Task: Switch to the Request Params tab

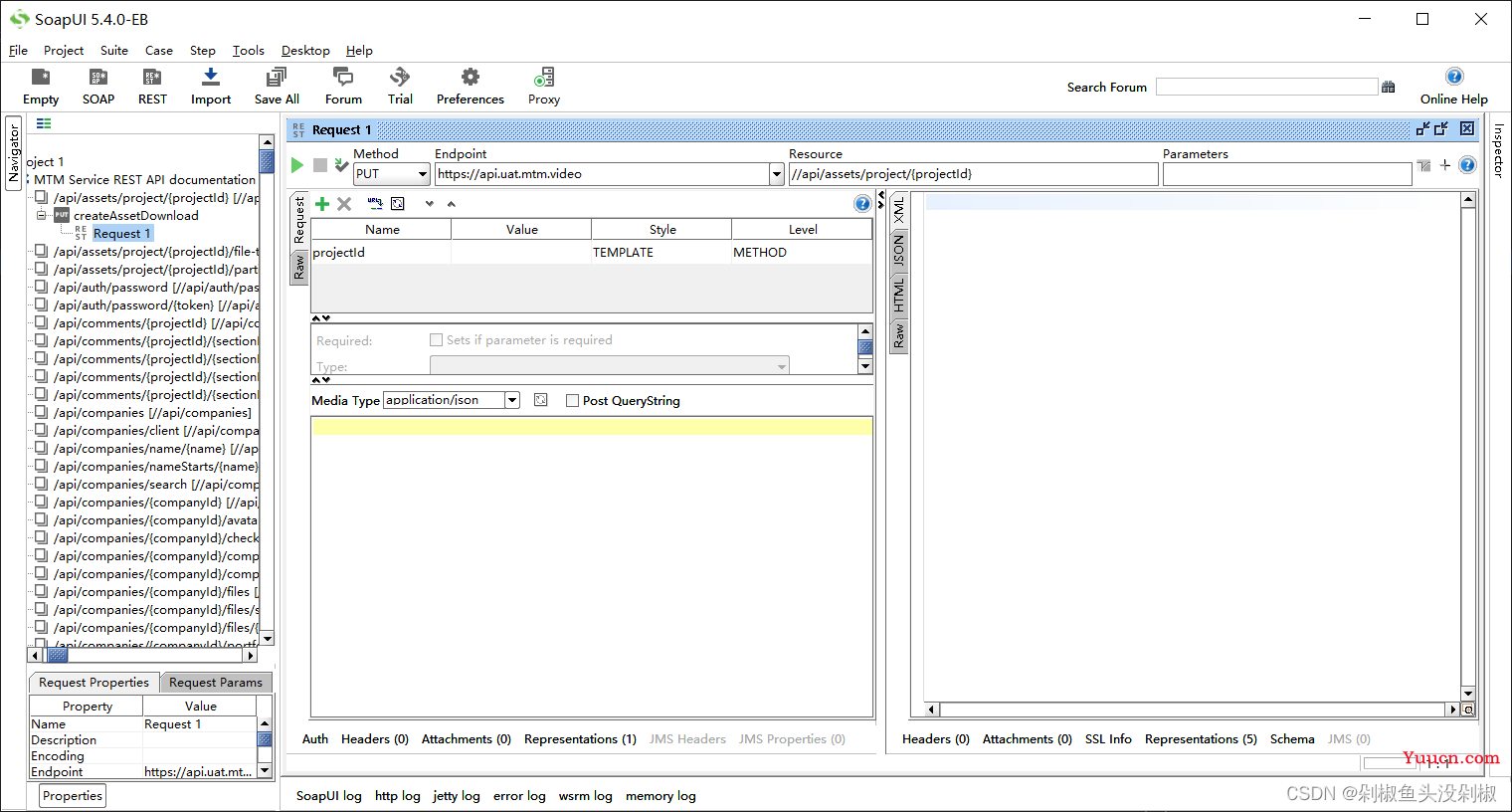Action: coord(216,683)
